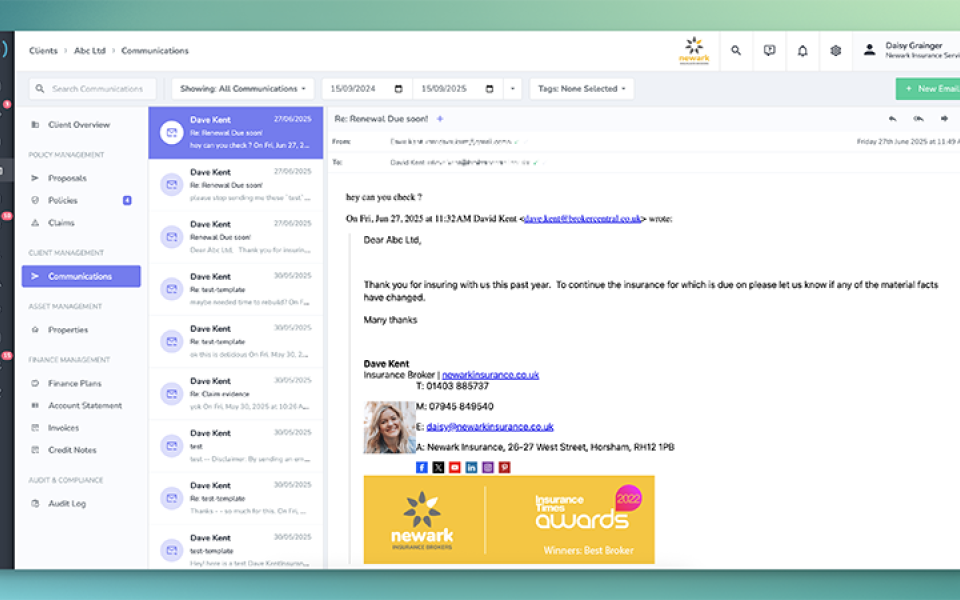Open the settings gear icon
Image resolution: width=960 pixels, height=600 pixels.
[x=836, y=51]
